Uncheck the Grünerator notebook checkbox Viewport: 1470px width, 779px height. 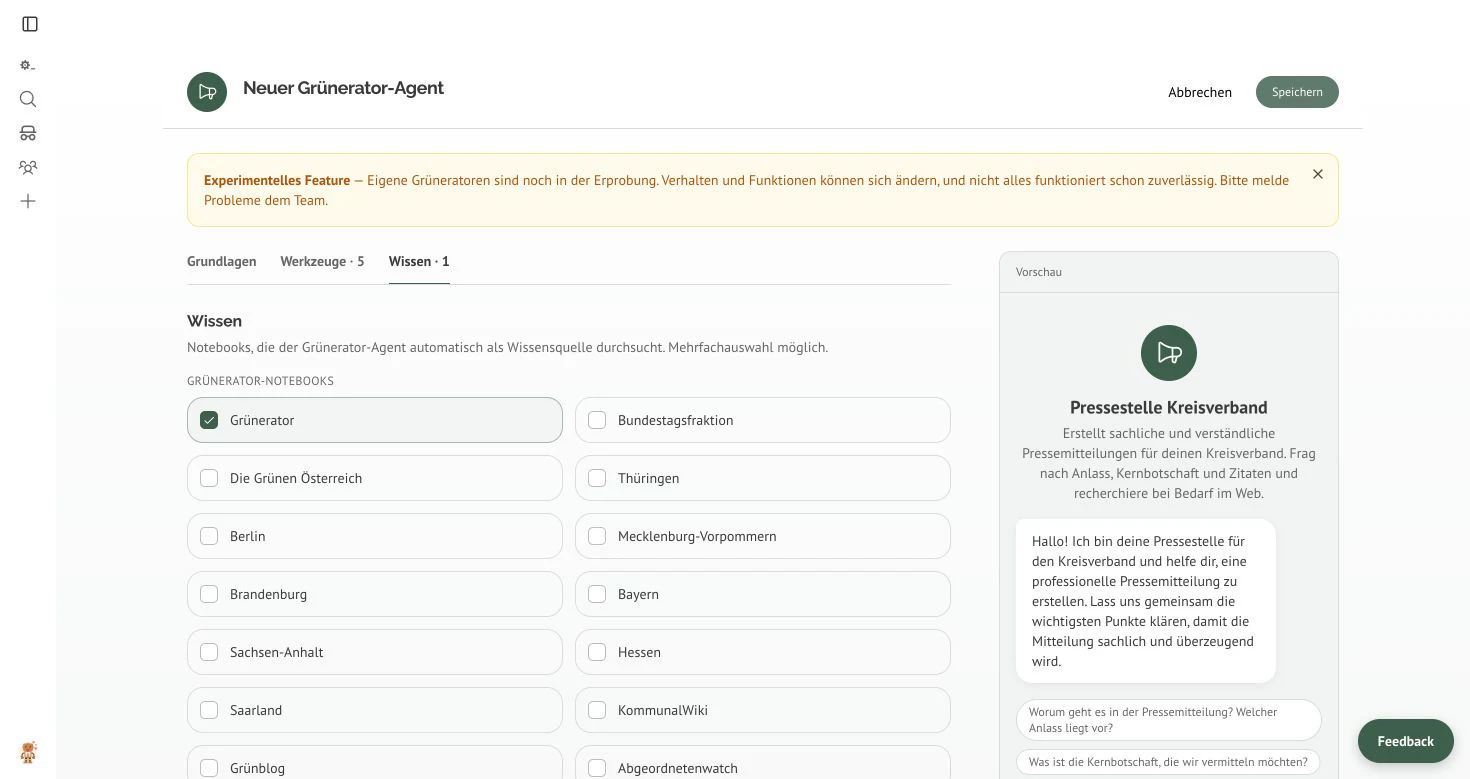(209, 420)
